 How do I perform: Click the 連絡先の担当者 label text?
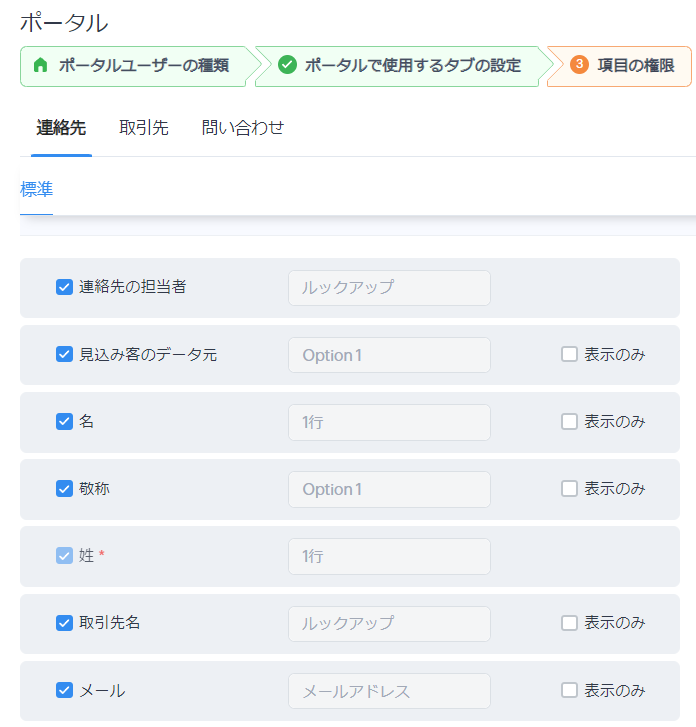coord(133,287)
